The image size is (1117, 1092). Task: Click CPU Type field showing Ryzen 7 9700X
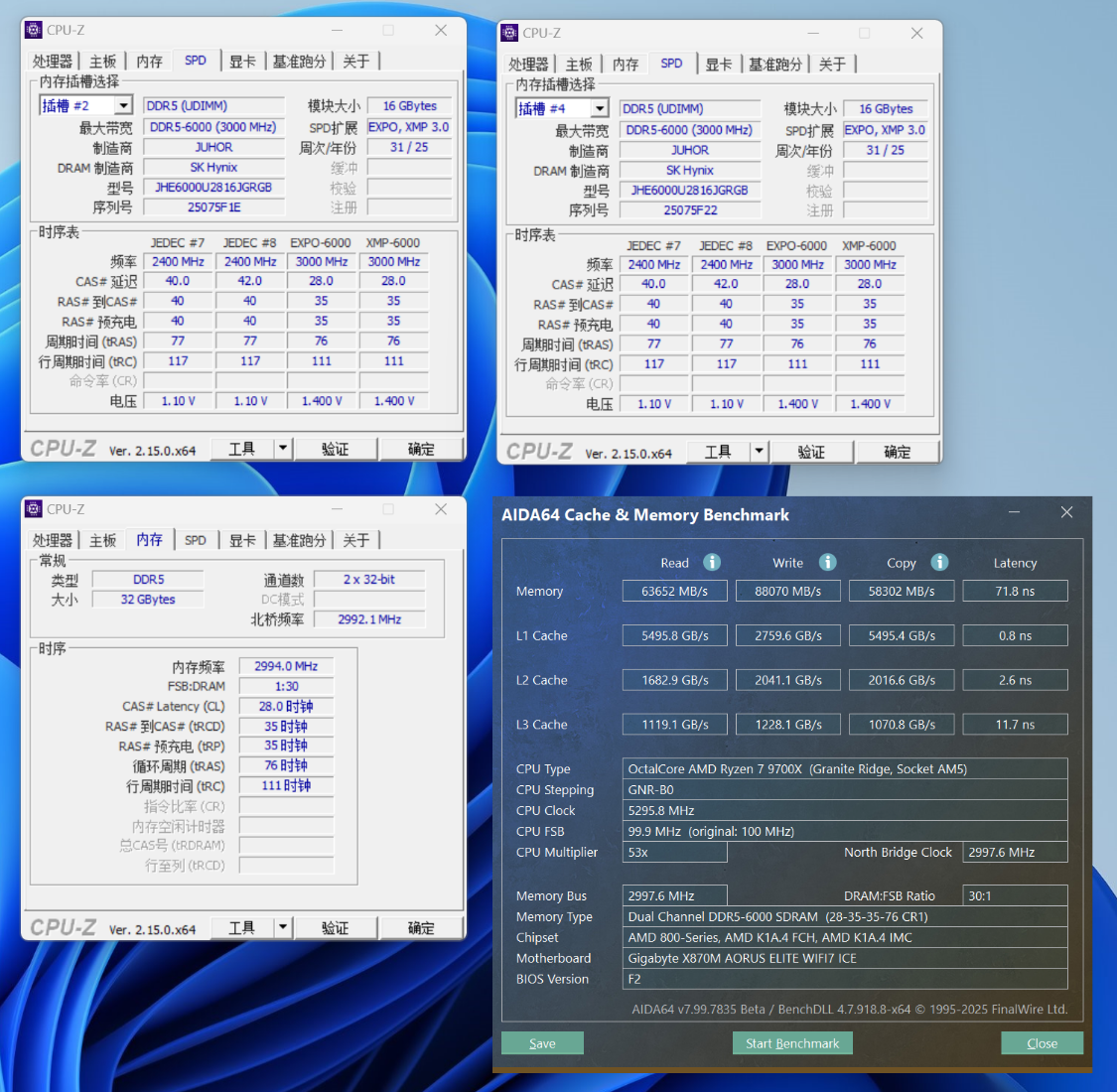point(845,768)
